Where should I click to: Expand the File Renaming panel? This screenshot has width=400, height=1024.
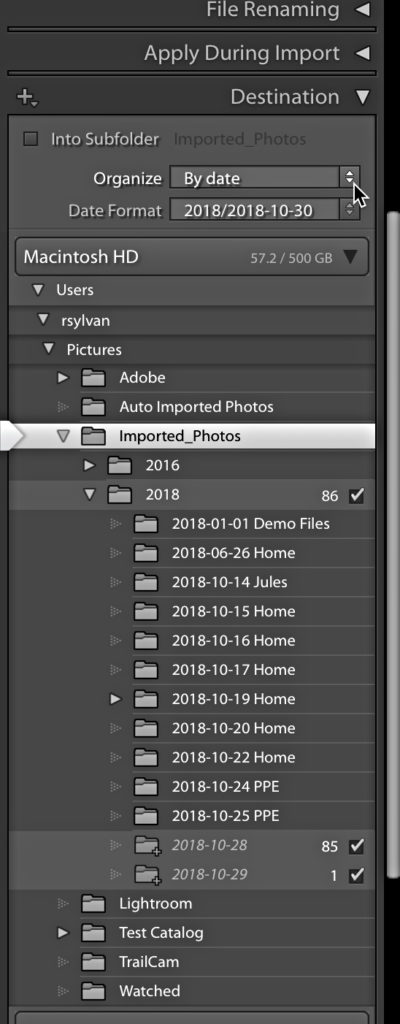(362, 10)
